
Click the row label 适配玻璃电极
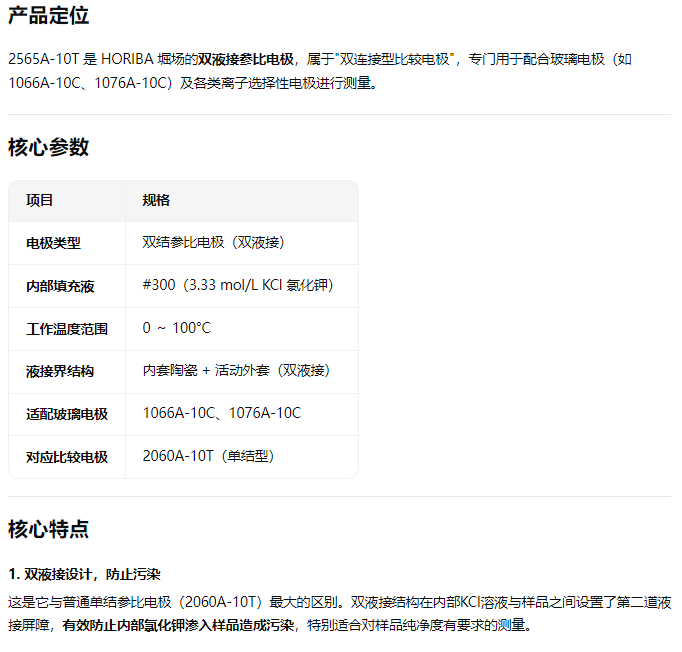(67, 414)
